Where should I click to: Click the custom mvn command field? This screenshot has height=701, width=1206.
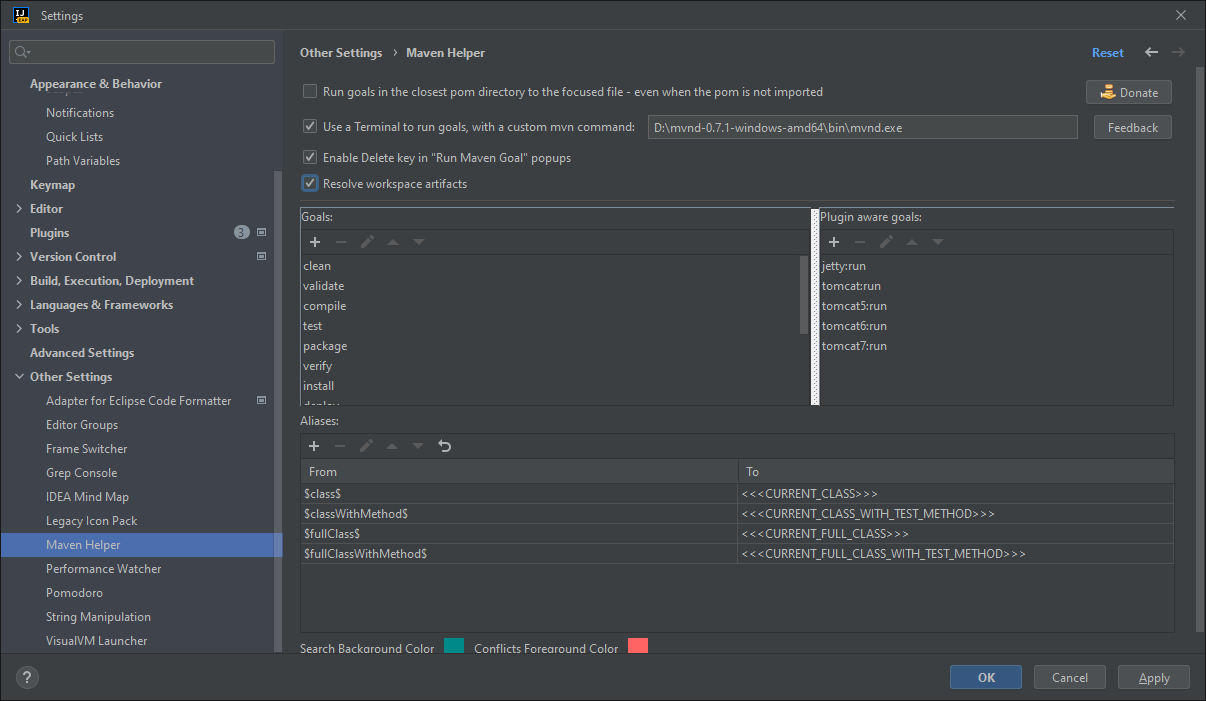[x=862, y=127]
